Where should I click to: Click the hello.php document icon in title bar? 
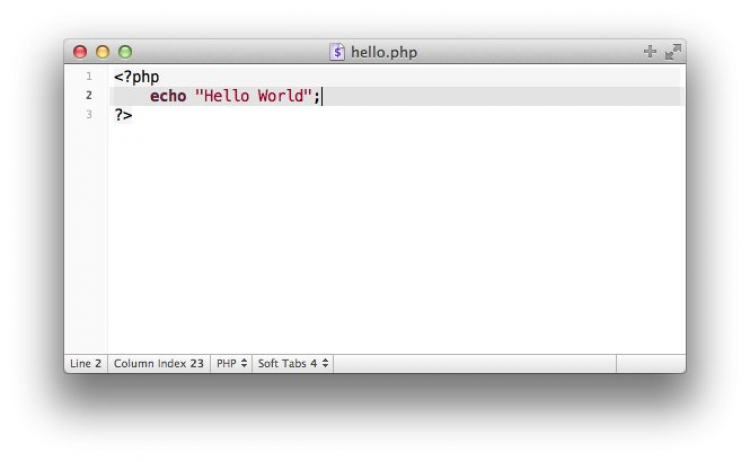(x=337, y=52)
